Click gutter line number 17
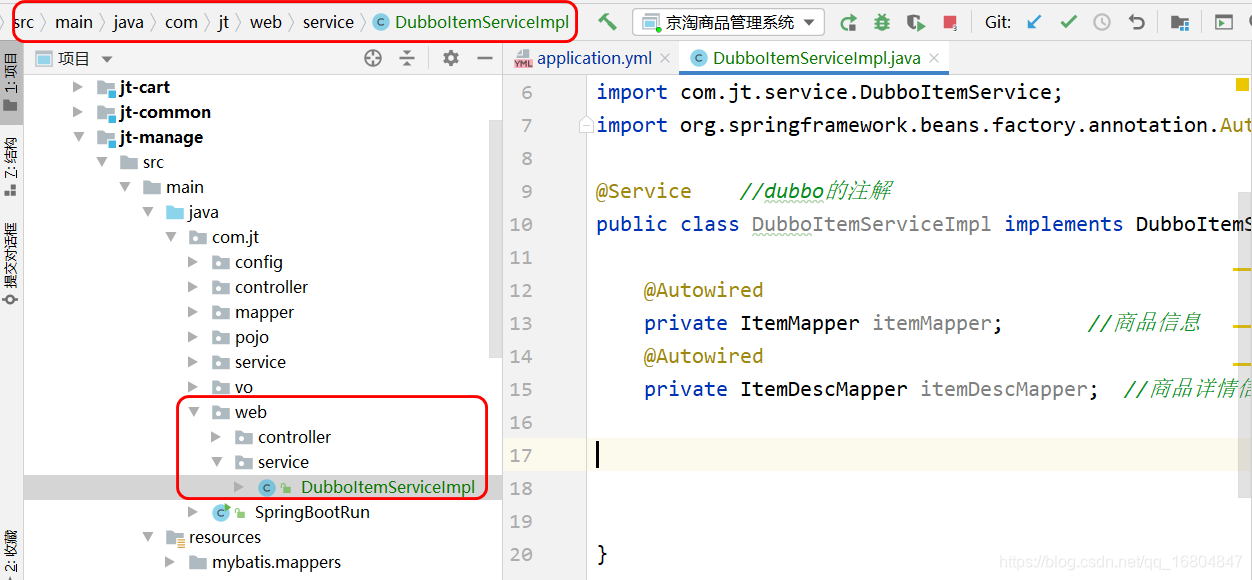Image resolution: width=1252 pixels, height=580 pixels. [521, 455]
